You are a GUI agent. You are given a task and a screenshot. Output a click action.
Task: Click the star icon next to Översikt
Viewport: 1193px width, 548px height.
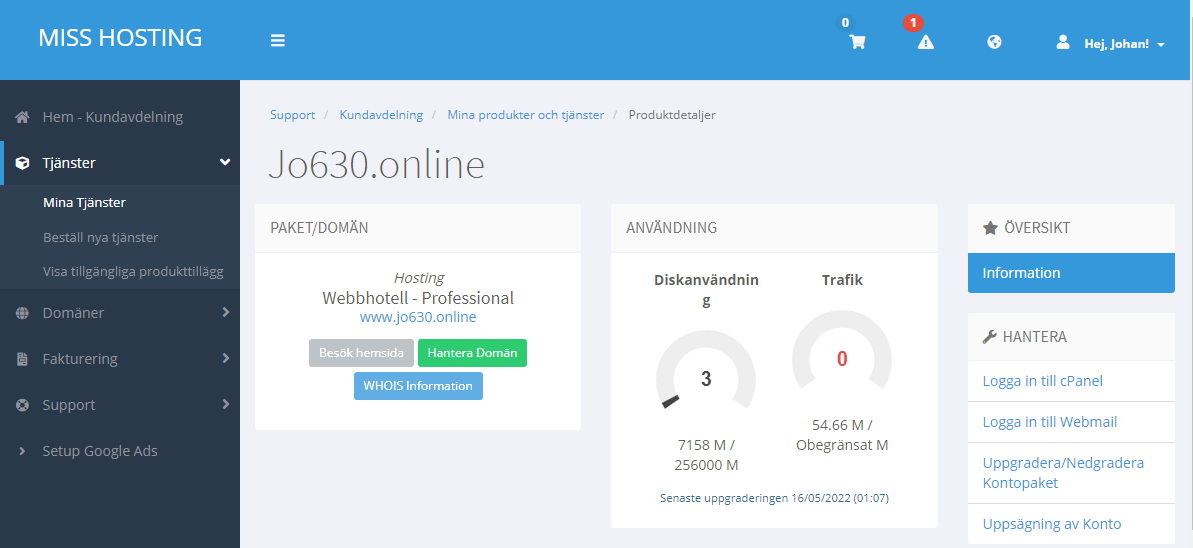point(990,228)
